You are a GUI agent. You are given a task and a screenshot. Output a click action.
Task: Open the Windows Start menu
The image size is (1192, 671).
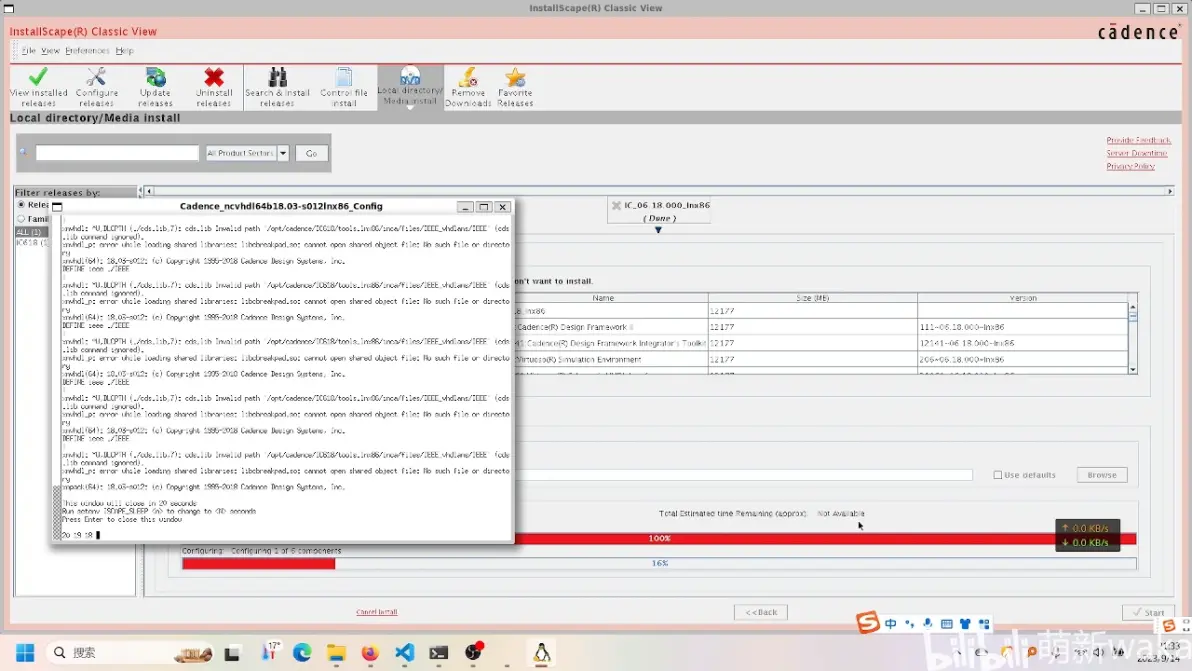pyautogui.click(x=25, y=653)
